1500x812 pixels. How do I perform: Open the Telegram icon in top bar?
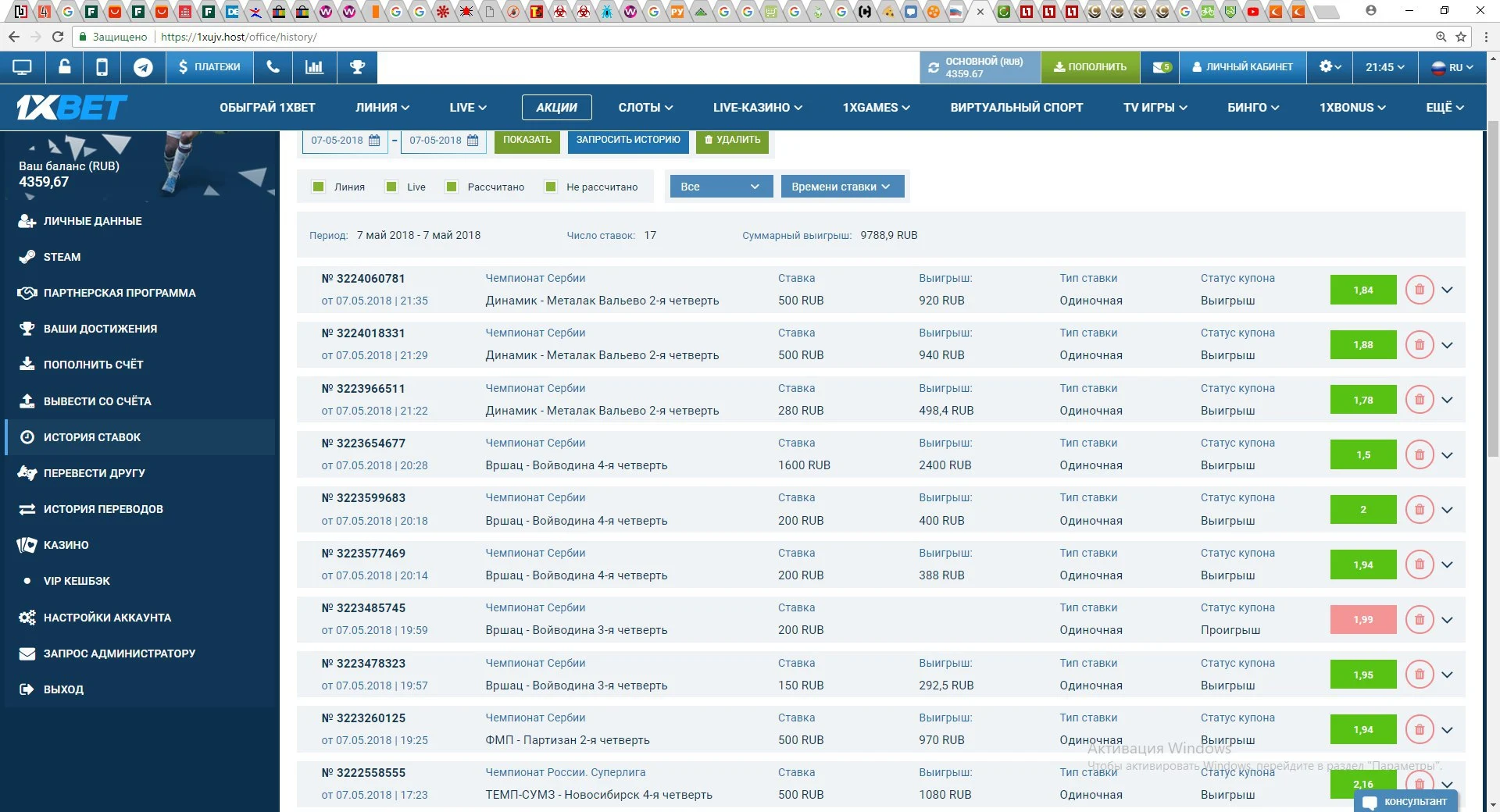click(x=143, y=68)
